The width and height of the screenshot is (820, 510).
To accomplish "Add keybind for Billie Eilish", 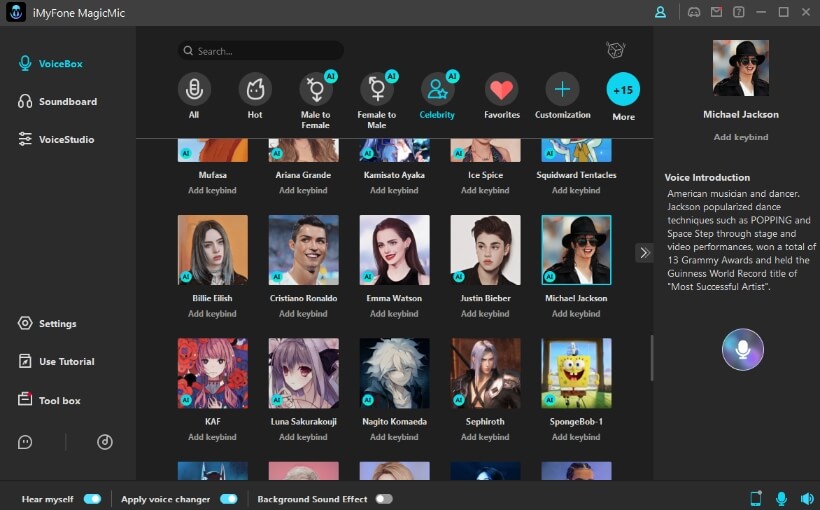I will coord(212,314).
